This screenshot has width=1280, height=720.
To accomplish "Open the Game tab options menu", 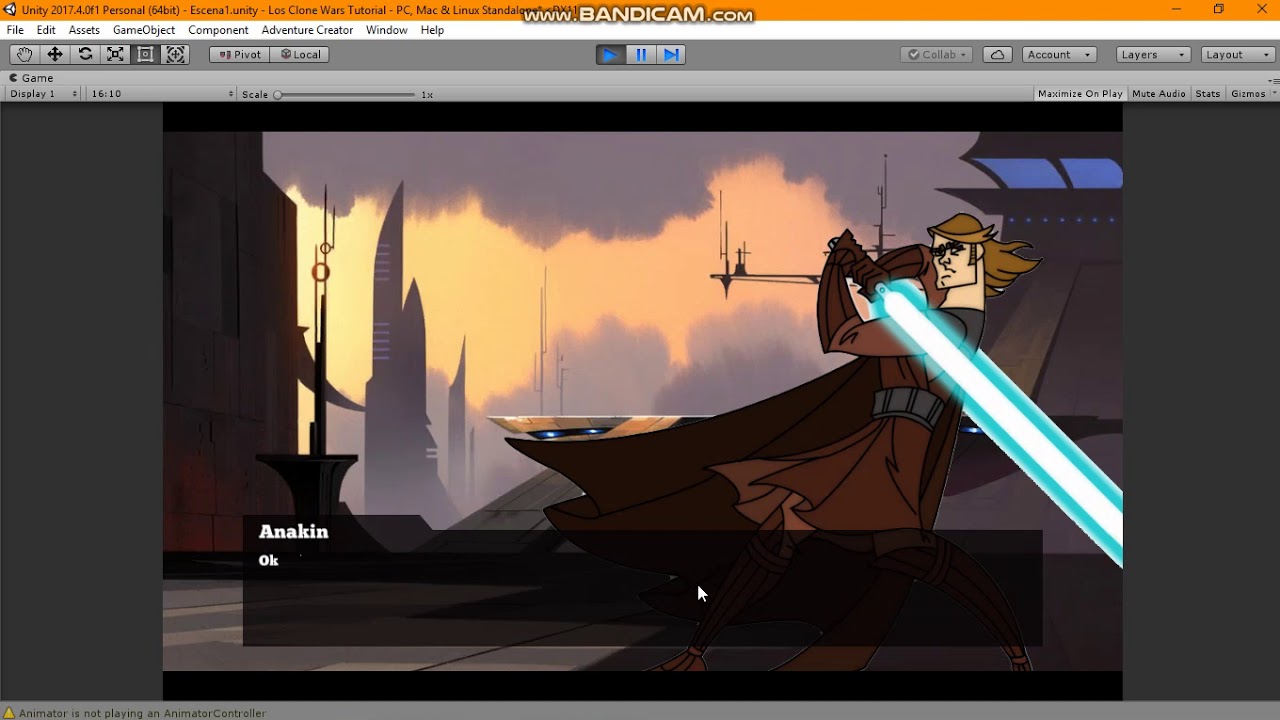I will tap(1273, 79).
